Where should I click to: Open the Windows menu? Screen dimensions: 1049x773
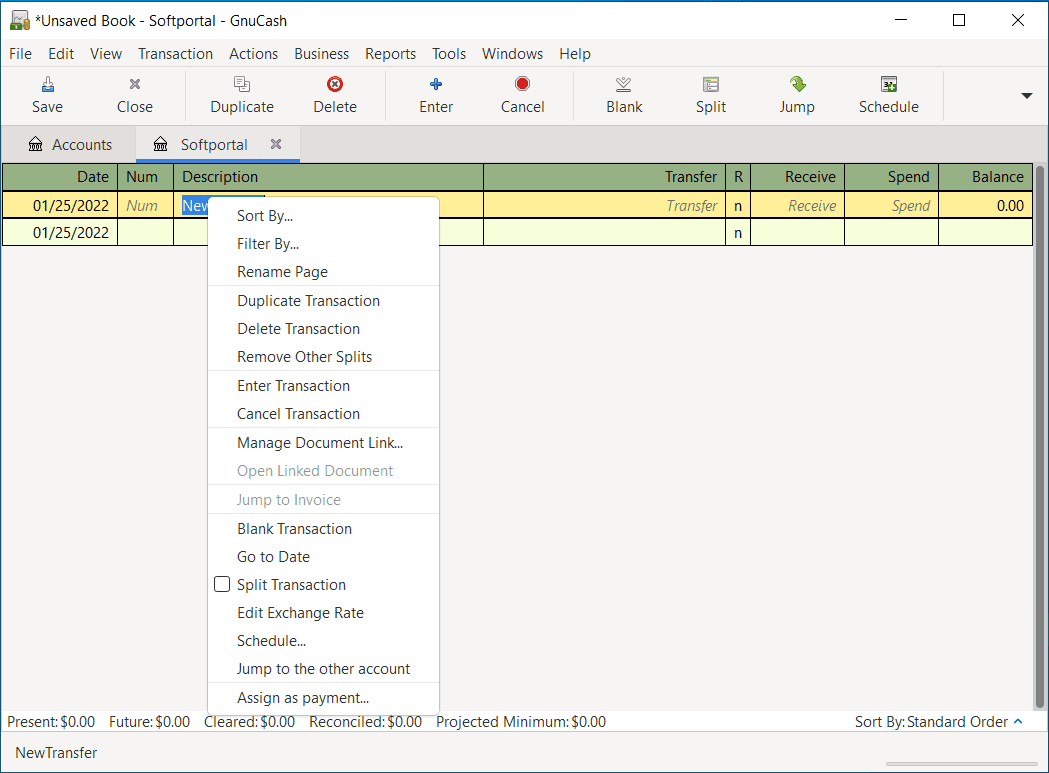pyautogui.click(x=512, y=54)
